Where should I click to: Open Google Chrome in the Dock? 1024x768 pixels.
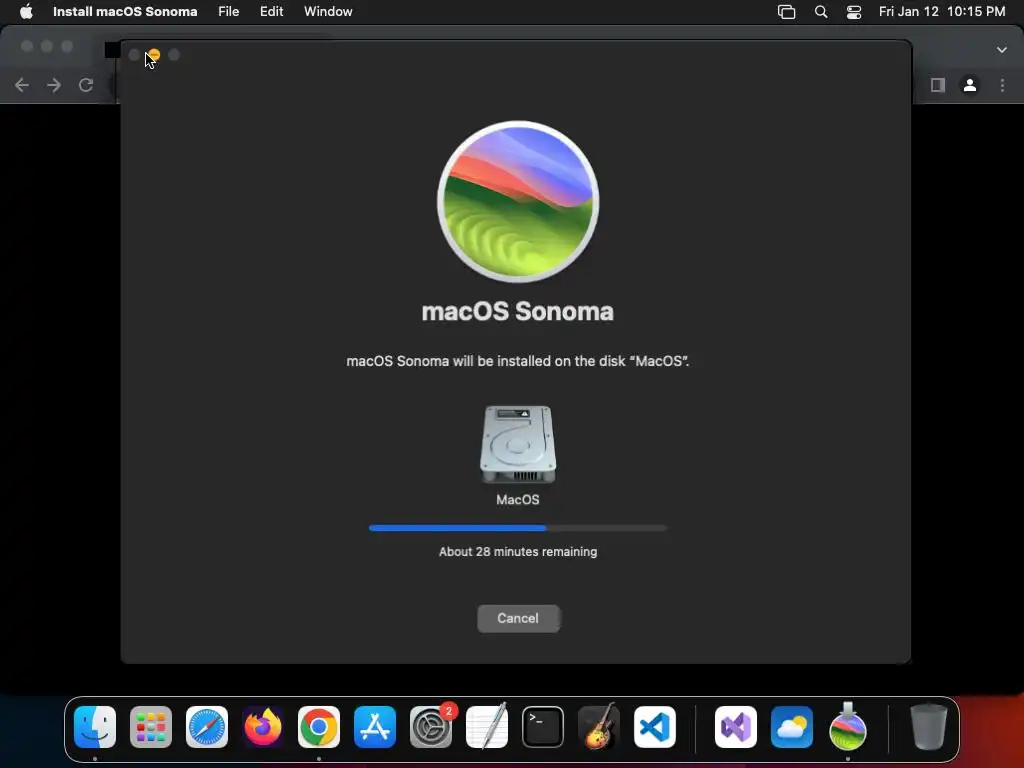(319, 727)
